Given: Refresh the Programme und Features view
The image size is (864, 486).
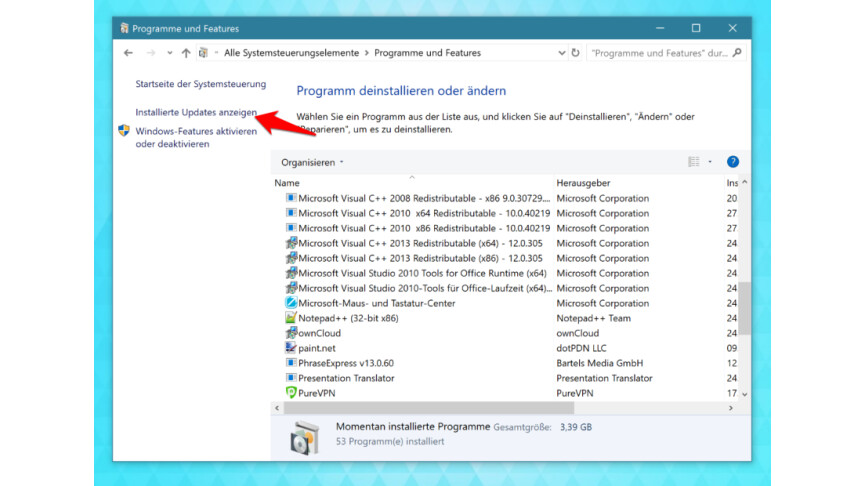Looking at the screenshot, I should tap(576, 53).
